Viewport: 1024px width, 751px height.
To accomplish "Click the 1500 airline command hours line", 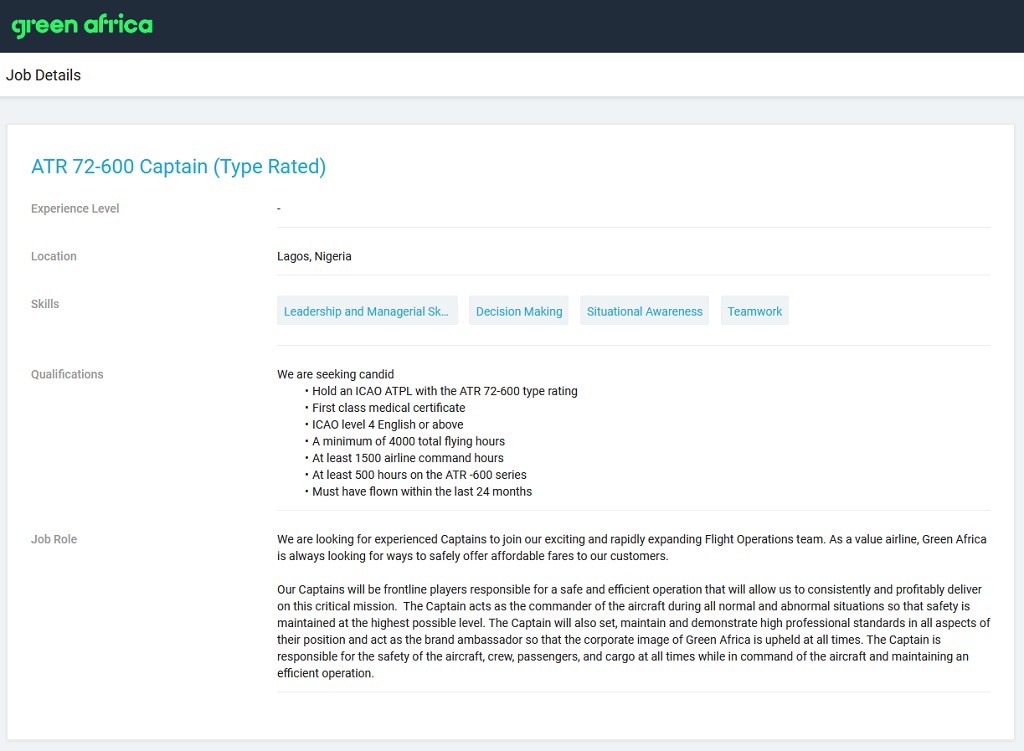I will click(408, 458).
